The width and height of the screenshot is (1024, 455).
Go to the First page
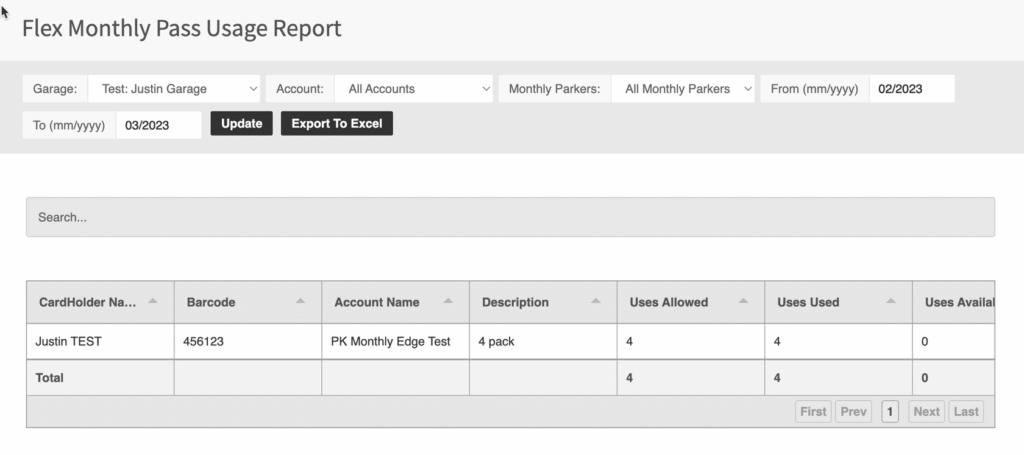813,411
